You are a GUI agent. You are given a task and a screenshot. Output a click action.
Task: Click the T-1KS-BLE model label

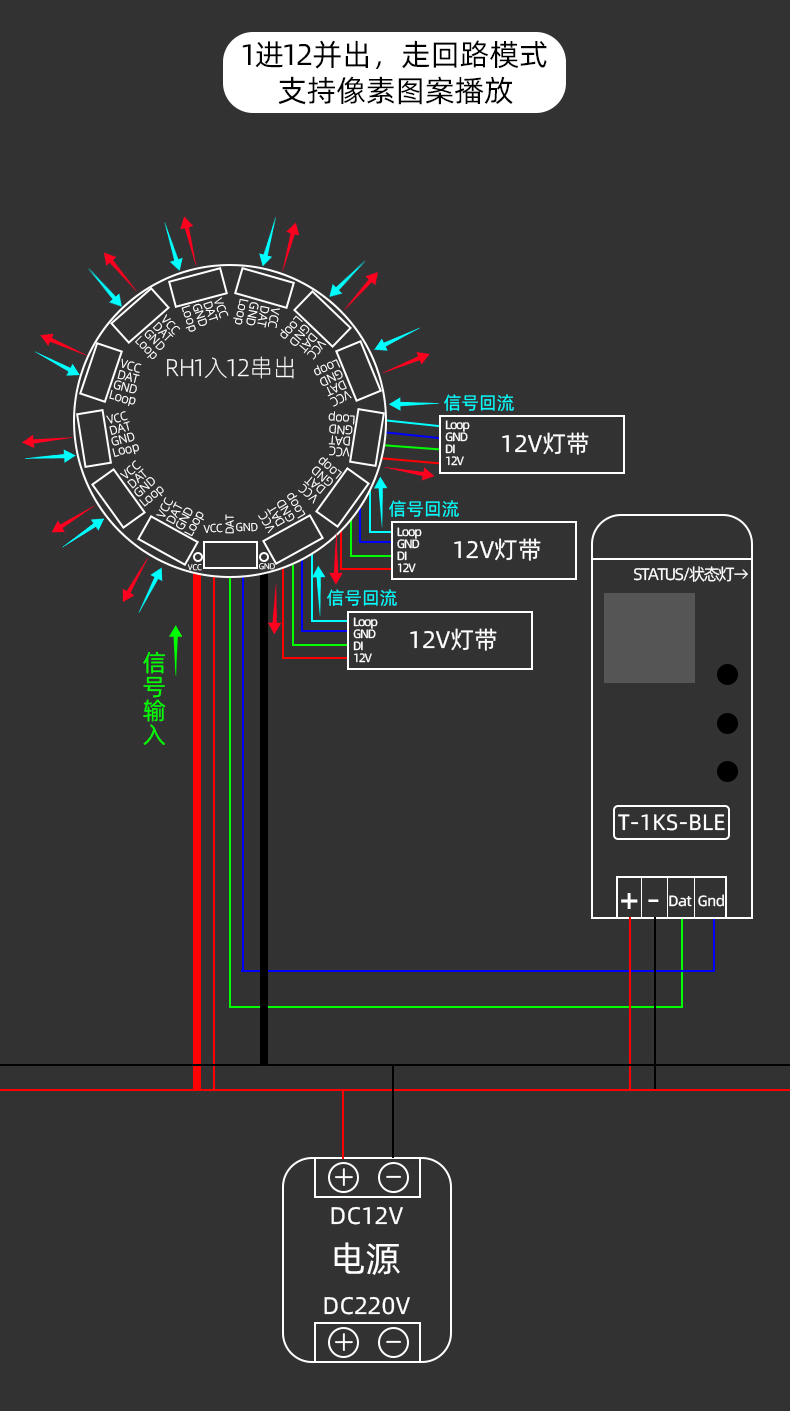671,823
